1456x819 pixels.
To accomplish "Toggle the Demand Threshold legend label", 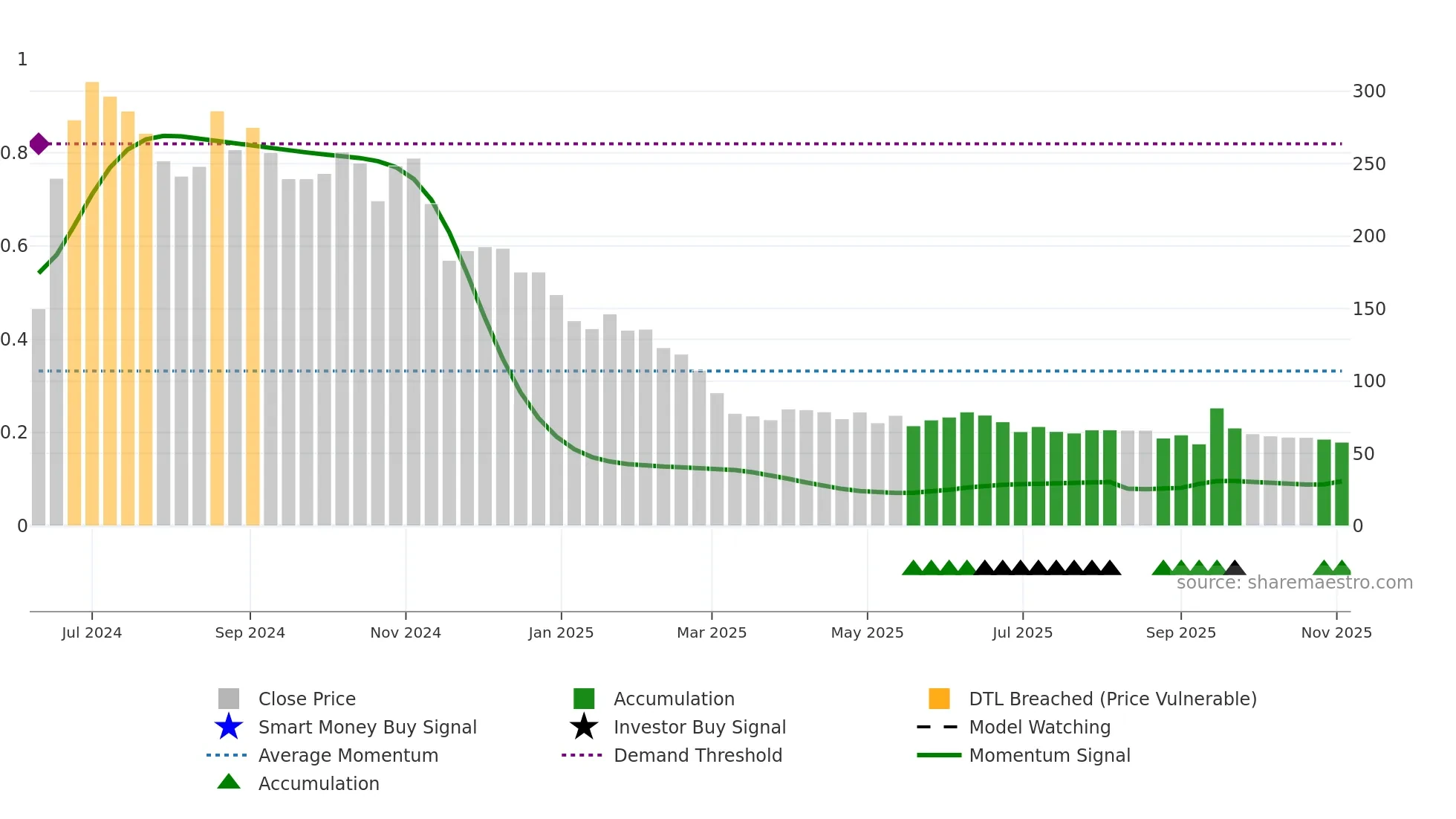I will coord(698,755).
